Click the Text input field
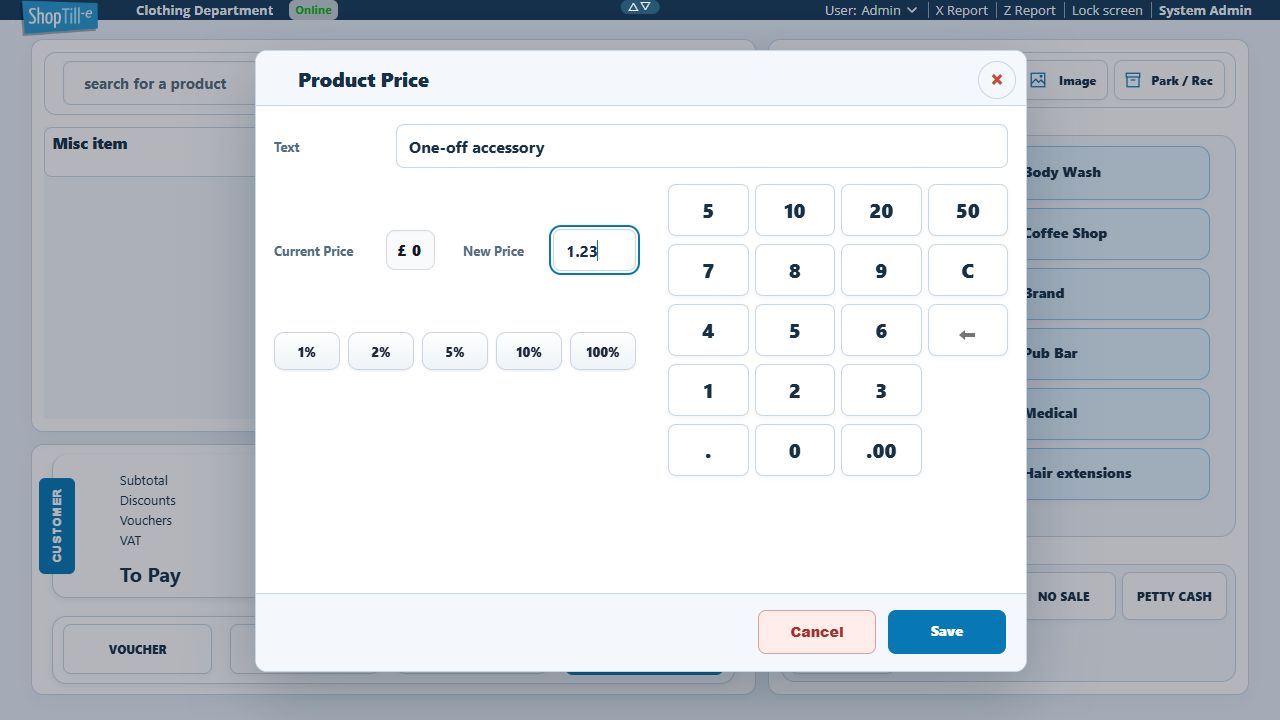 701,146
